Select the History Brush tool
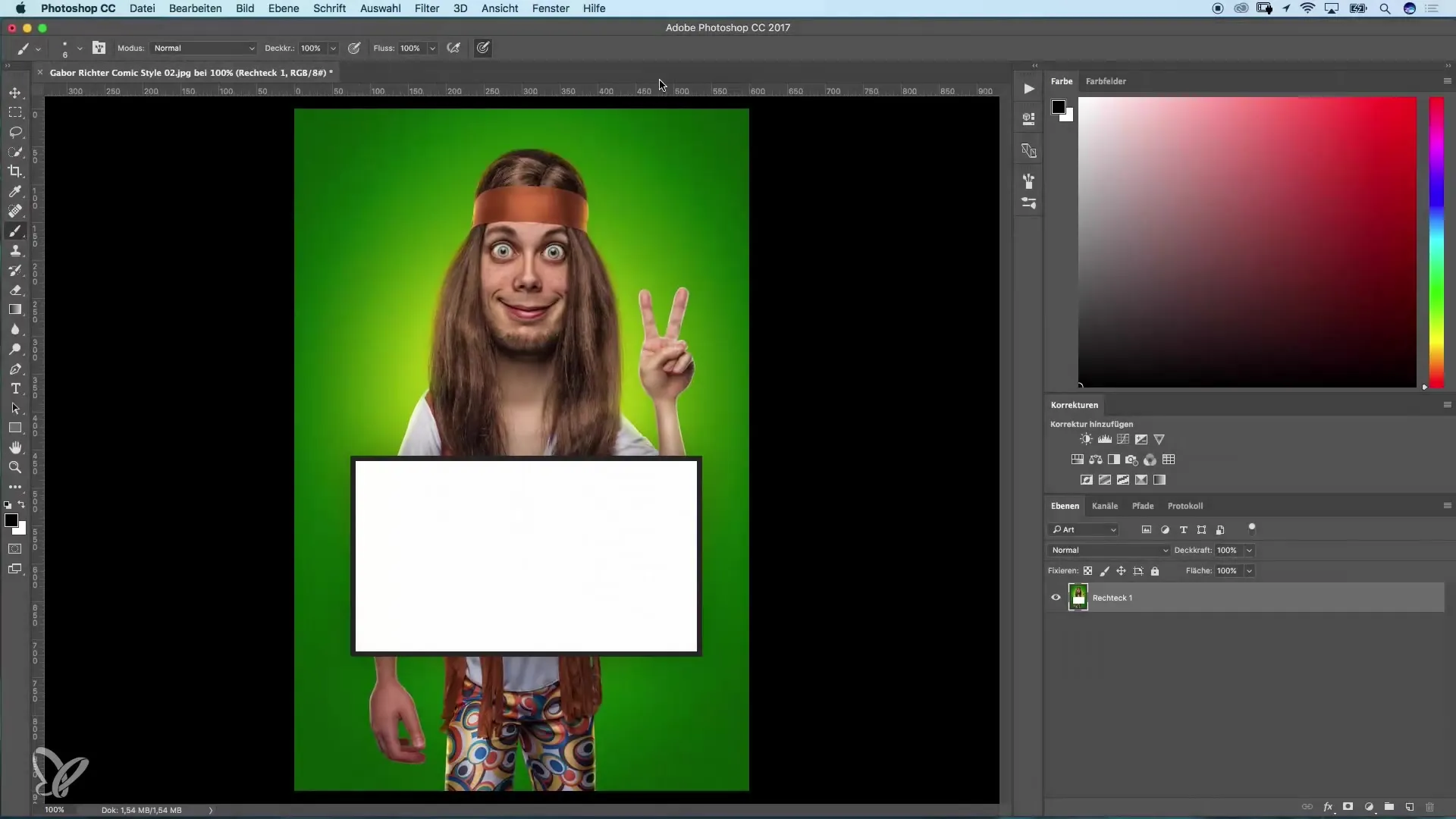Screen dimensions: 1456x819 (x=15, y=270)
